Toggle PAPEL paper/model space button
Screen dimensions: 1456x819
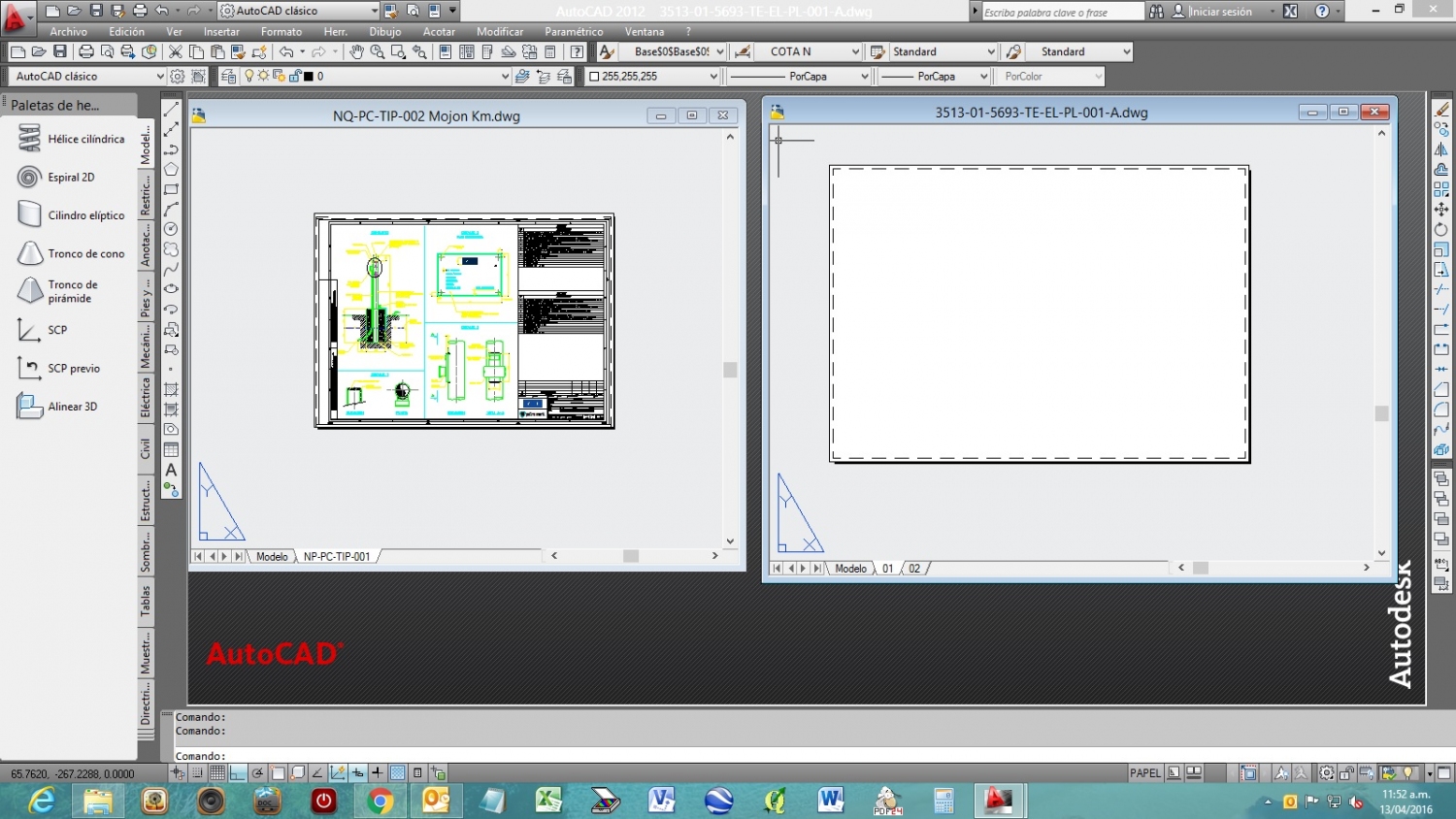[x=1144, y=773]
